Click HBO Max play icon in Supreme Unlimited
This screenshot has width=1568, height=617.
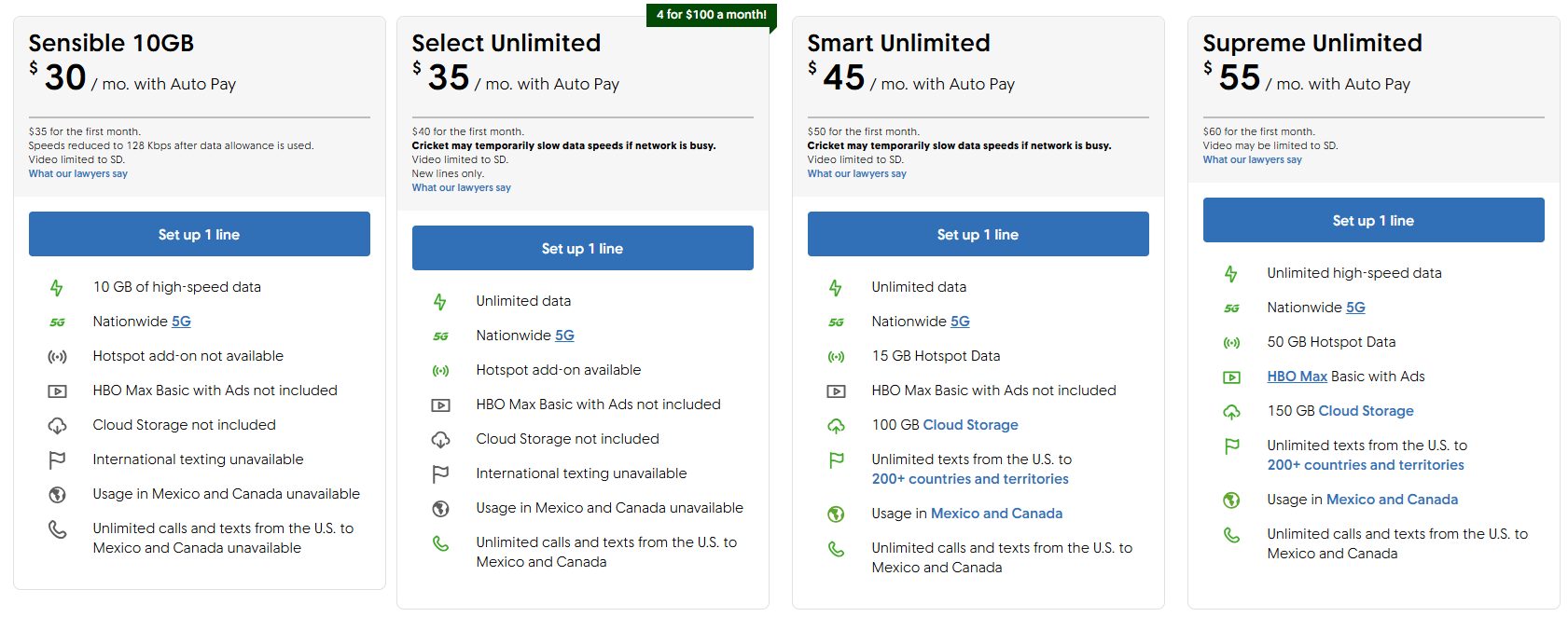1231,377
